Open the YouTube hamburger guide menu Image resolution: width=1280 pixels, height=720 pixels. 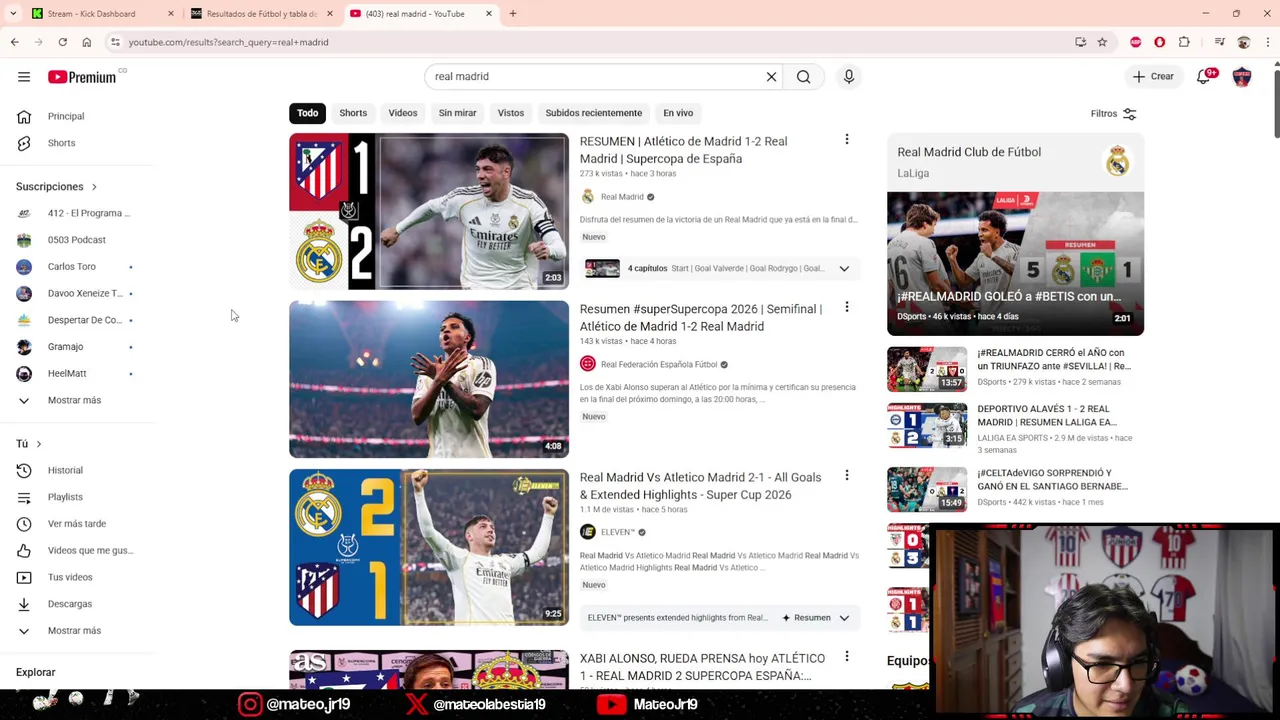point(24,77)
